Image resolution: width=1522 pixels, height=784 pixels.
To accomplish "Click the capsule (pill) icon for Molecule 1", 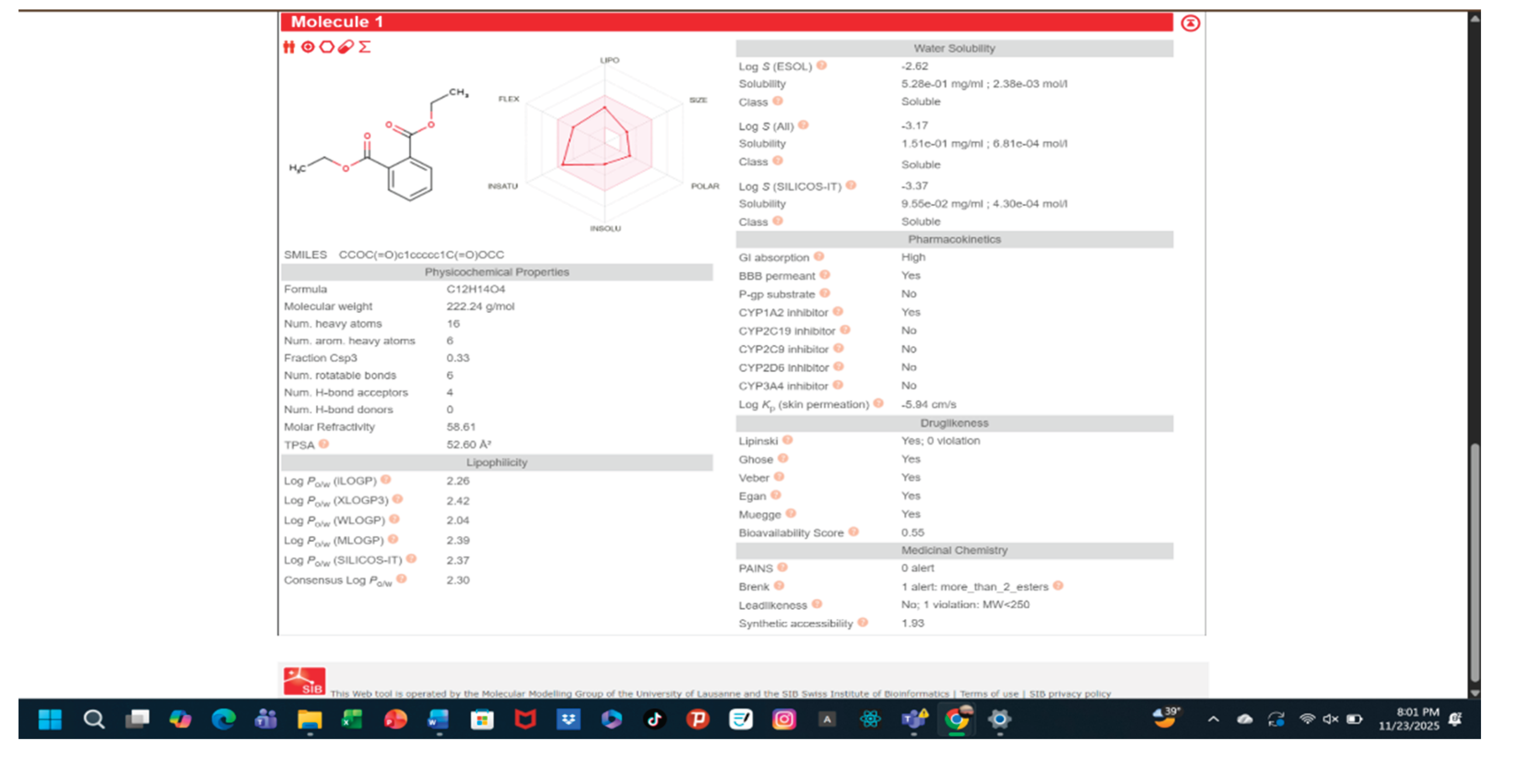I will [346, 47].
